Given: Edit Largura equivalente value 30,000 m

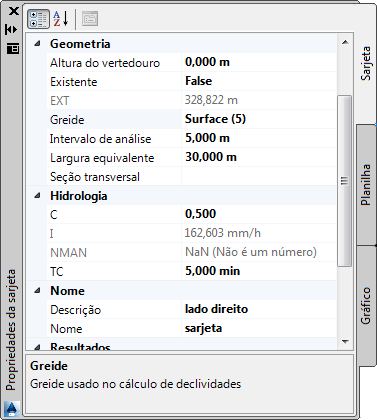Looking at the screenshot, I should click(259, 157).
